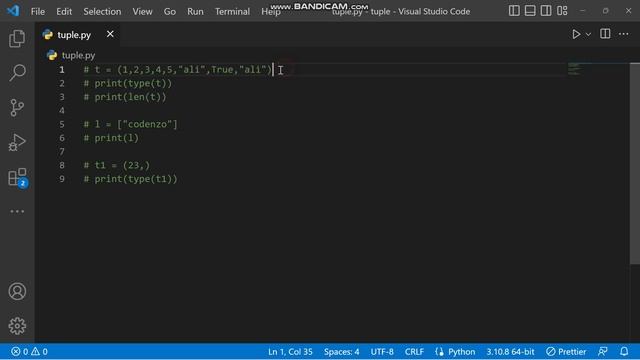Image resolution: width=640 pixels, height=360 pixels.
Task: Toggle secondary side bar visibility
Action: tap(546, 11)
